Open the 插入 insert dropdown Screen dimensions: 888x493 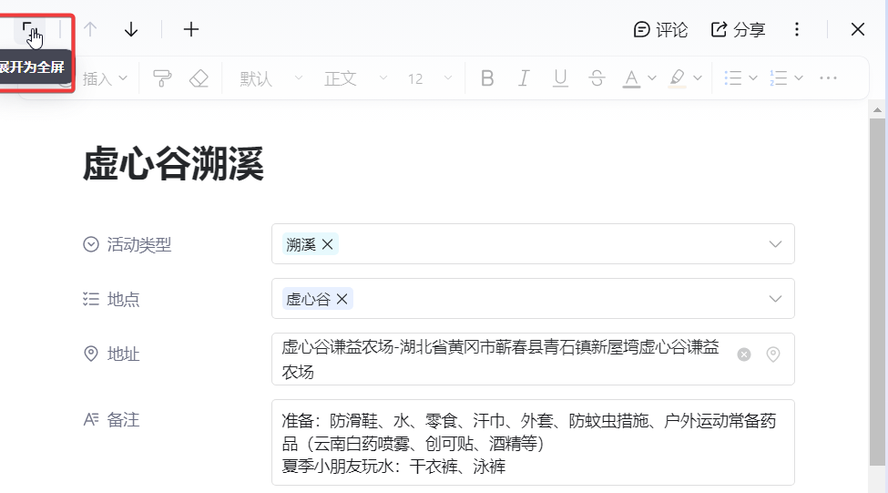click(x=105, y=78)
